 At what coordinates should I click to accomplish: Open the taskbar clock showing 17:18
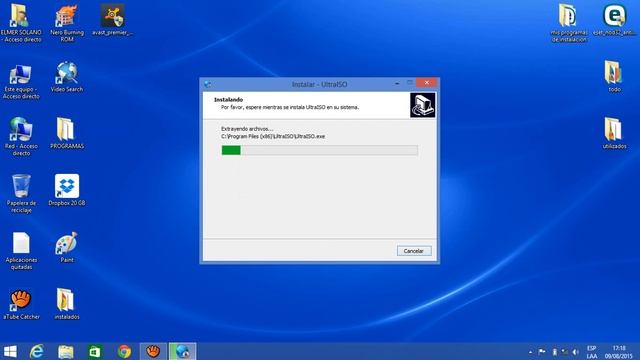tap(619, 352)
